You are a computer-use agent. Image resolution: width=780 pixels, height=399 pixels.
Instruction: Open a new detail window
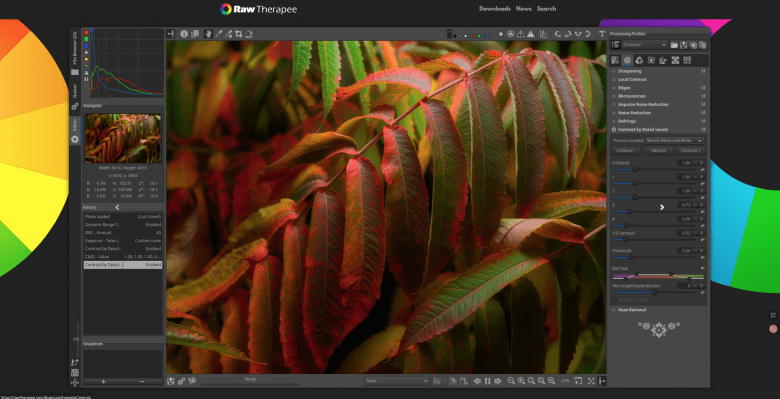click(578, 381)
